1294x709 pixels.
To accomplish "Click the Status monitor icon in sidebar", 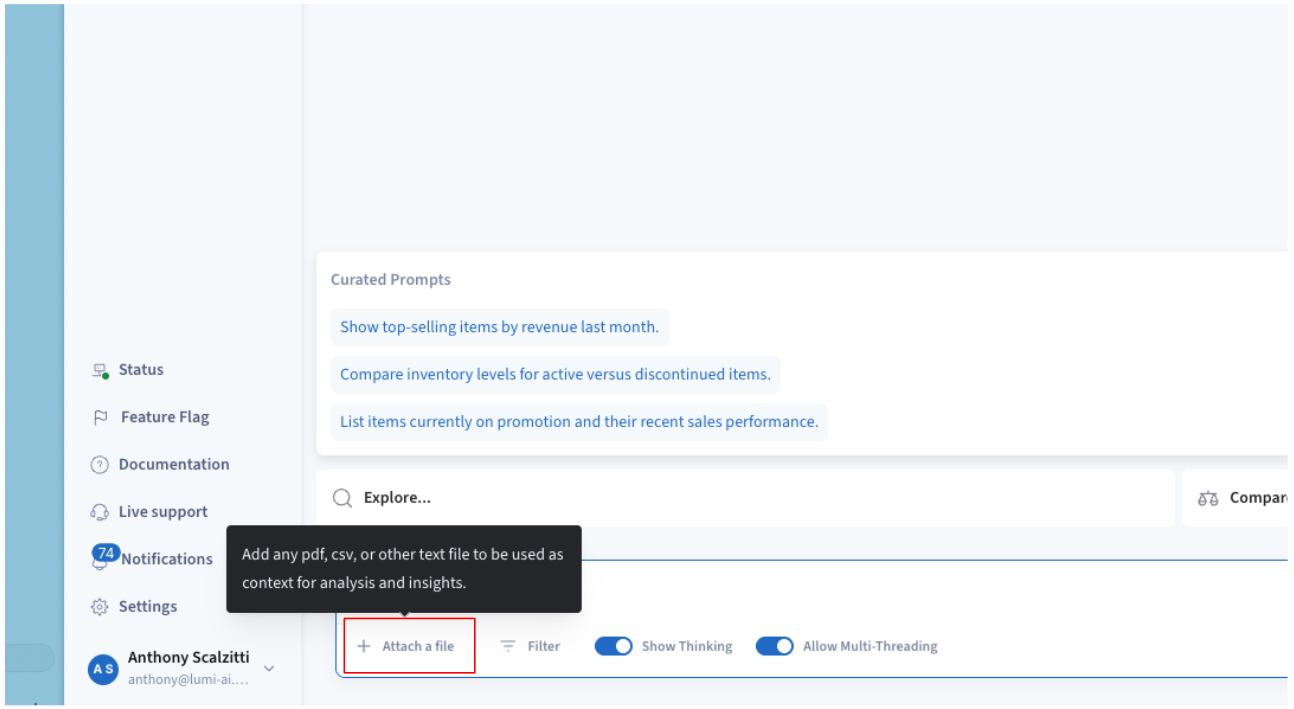I will [x=100, y=370].
